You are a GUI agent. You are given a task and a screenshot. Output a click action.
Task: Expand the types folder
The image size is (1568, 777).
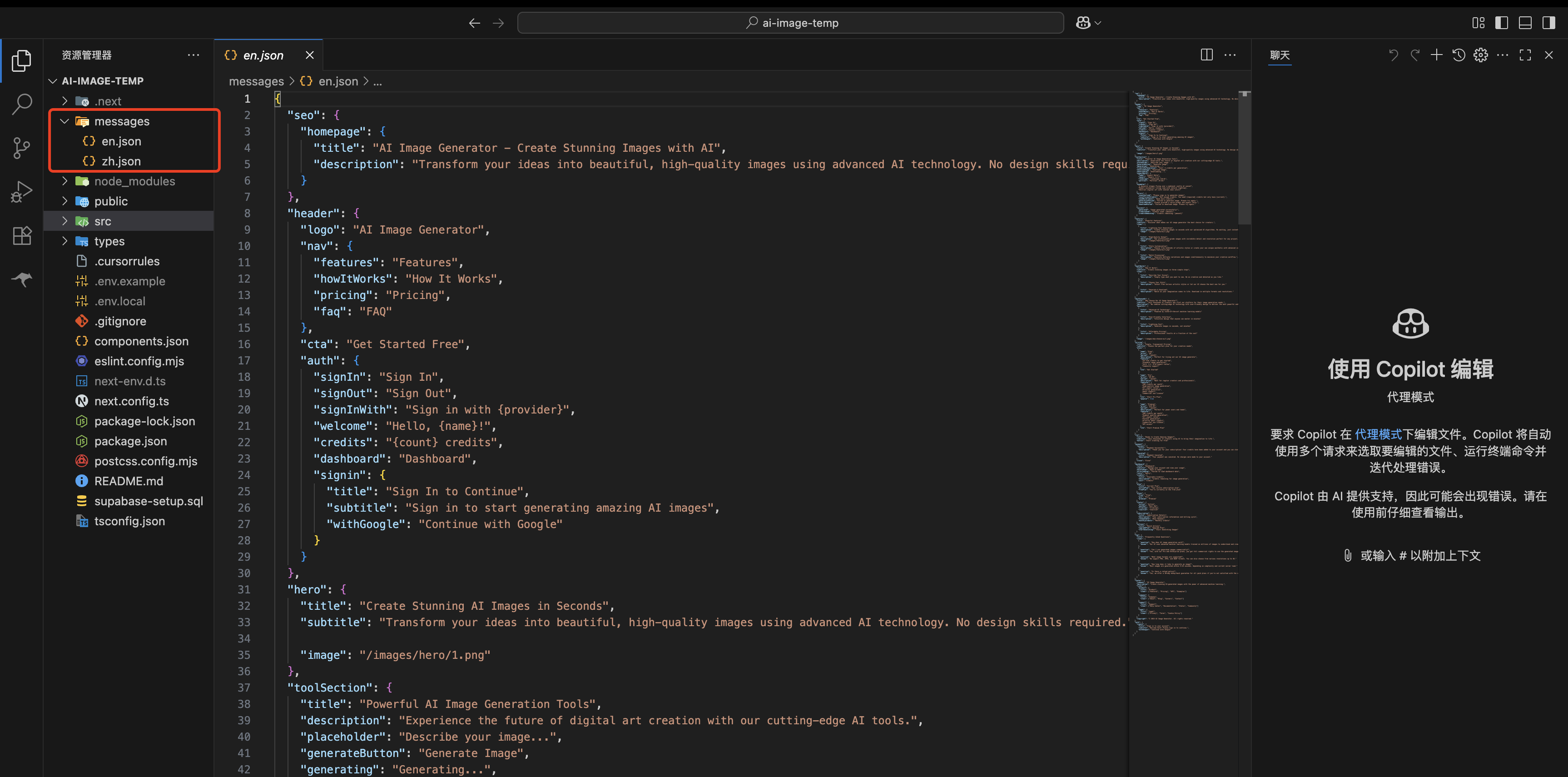[x=129, y=241]
